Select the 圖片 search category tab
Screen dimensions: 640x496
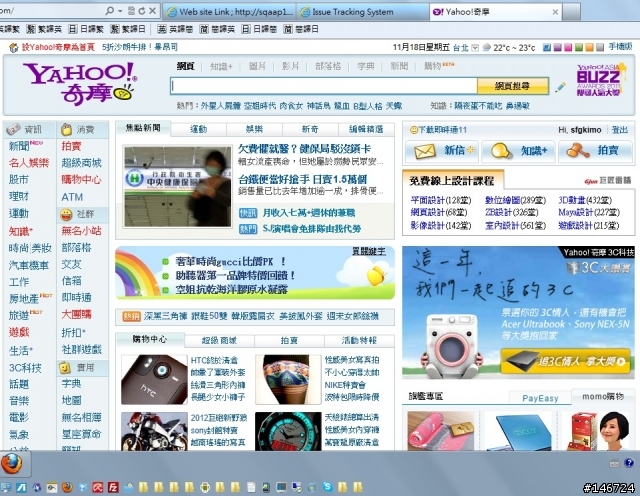[x=257, y=66]
